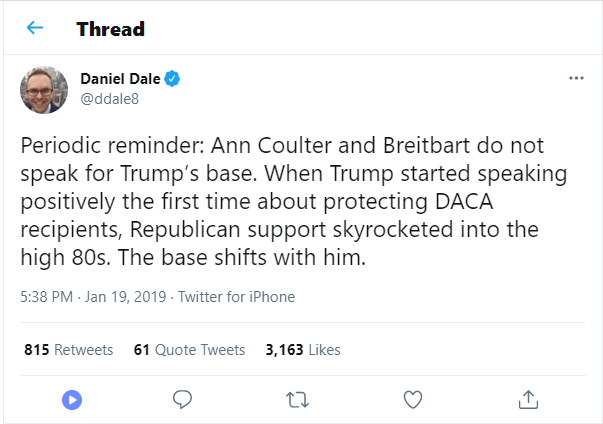Click the blue circular play icon
603x424 pixels.
[71, 399]
